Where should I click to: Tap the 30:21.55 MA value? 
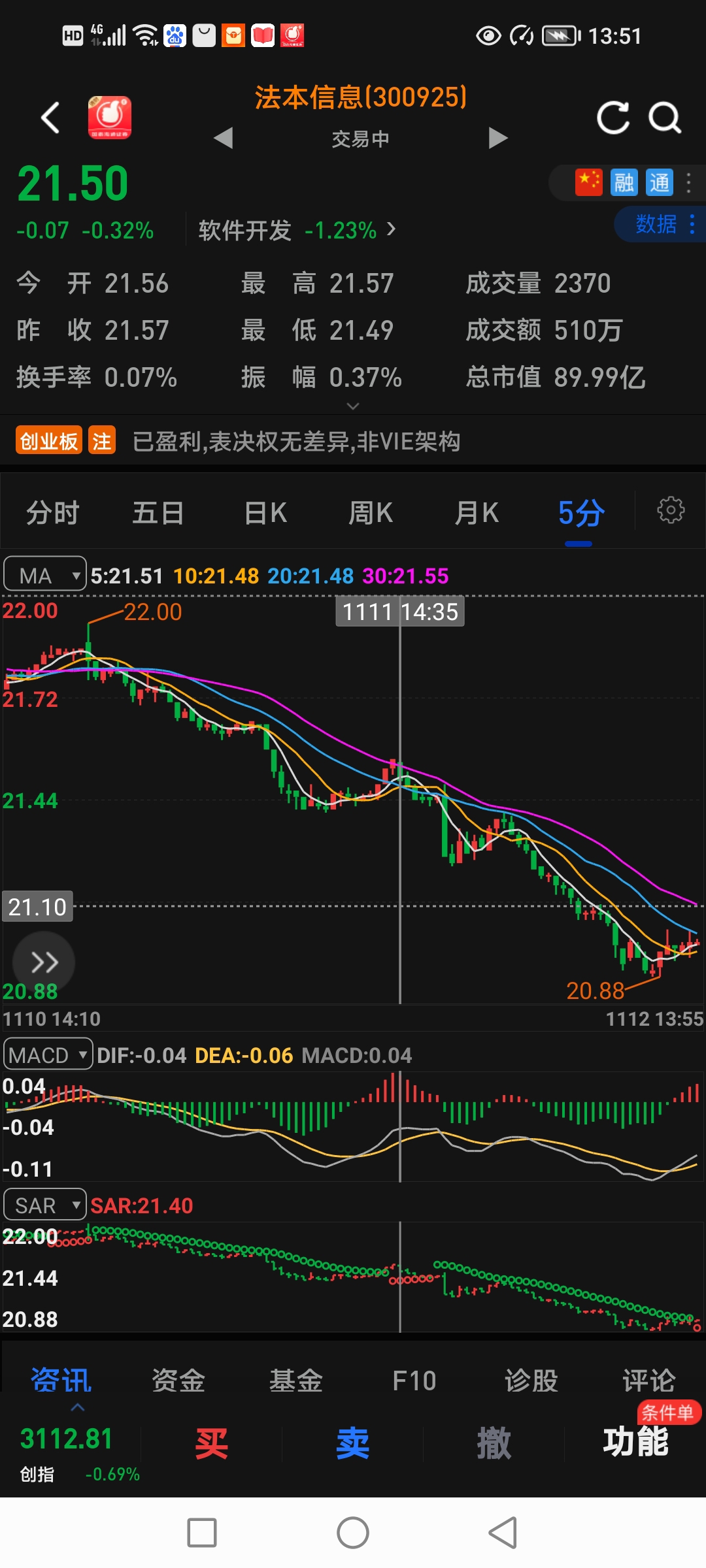[405, 576]
